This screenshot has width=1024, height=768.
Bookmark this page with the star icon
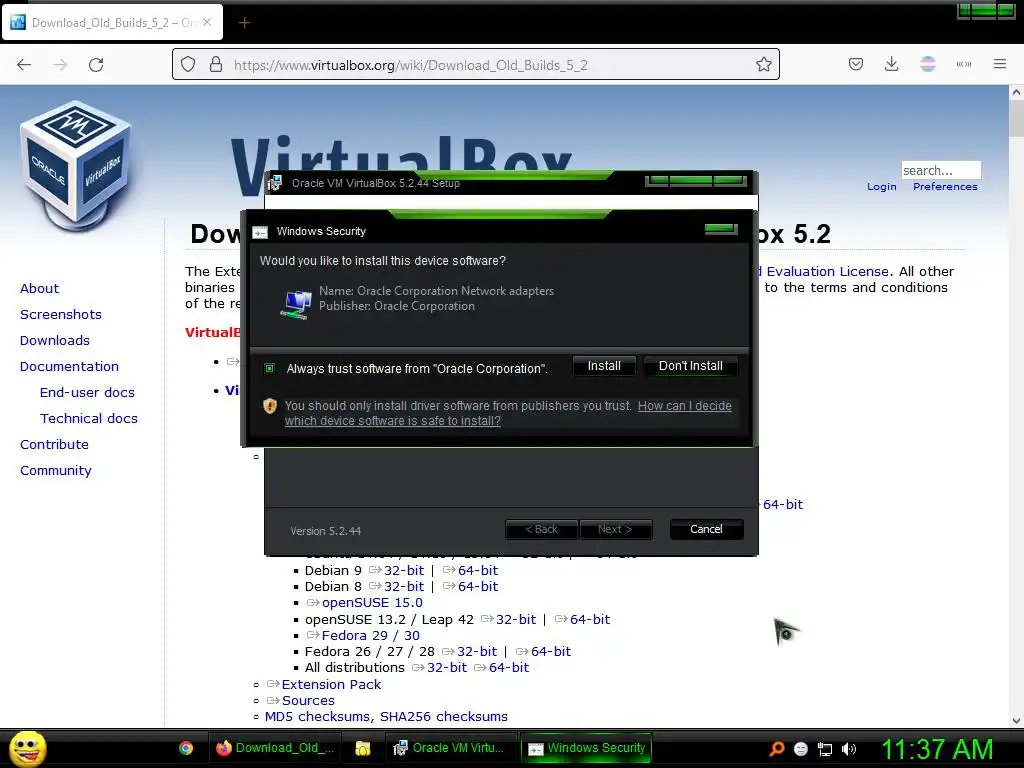click(x=763, y=65)
